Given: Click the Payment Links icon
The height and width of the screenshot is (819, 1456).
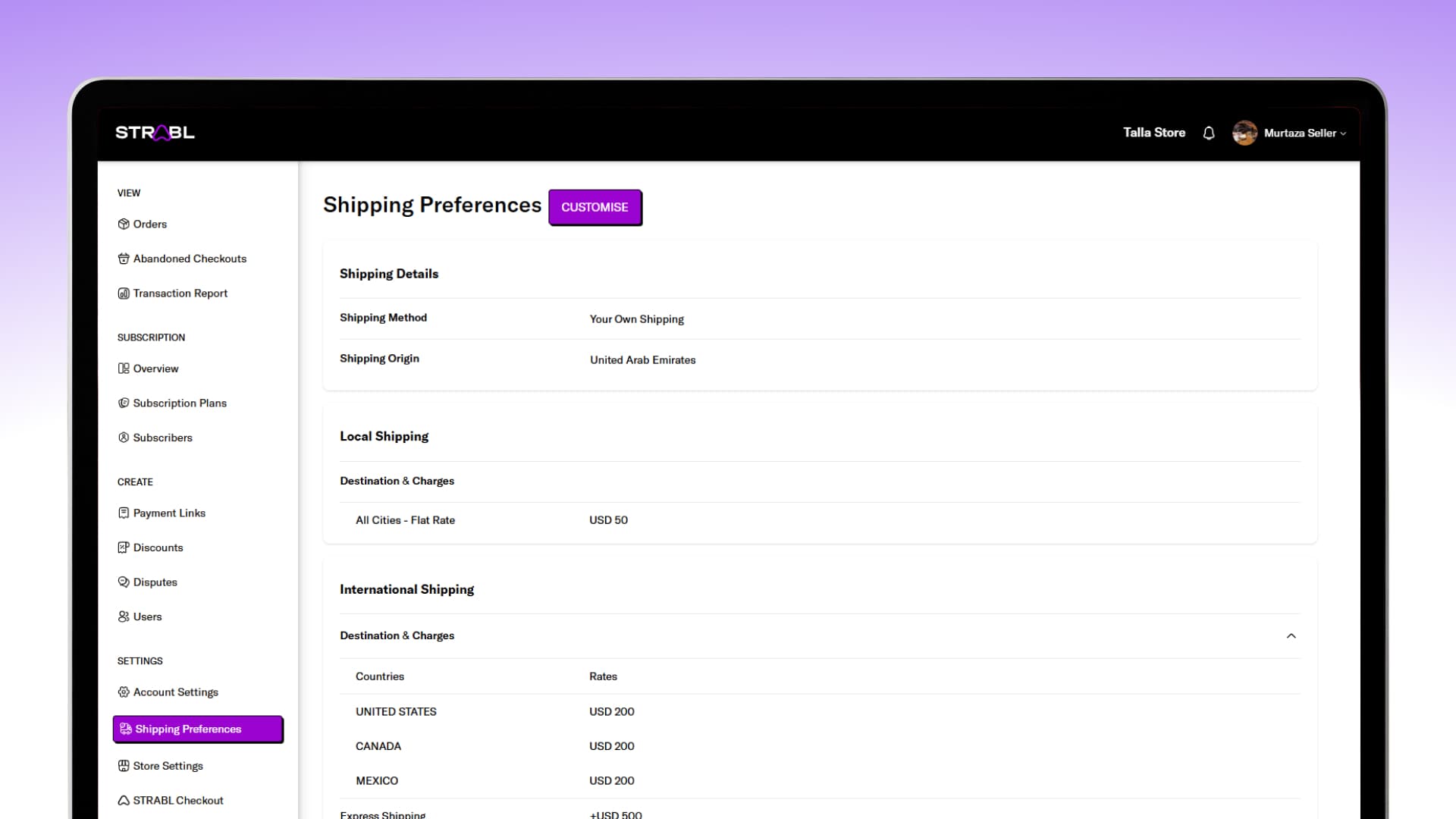Looking at the screenshot, I should 124,513.
